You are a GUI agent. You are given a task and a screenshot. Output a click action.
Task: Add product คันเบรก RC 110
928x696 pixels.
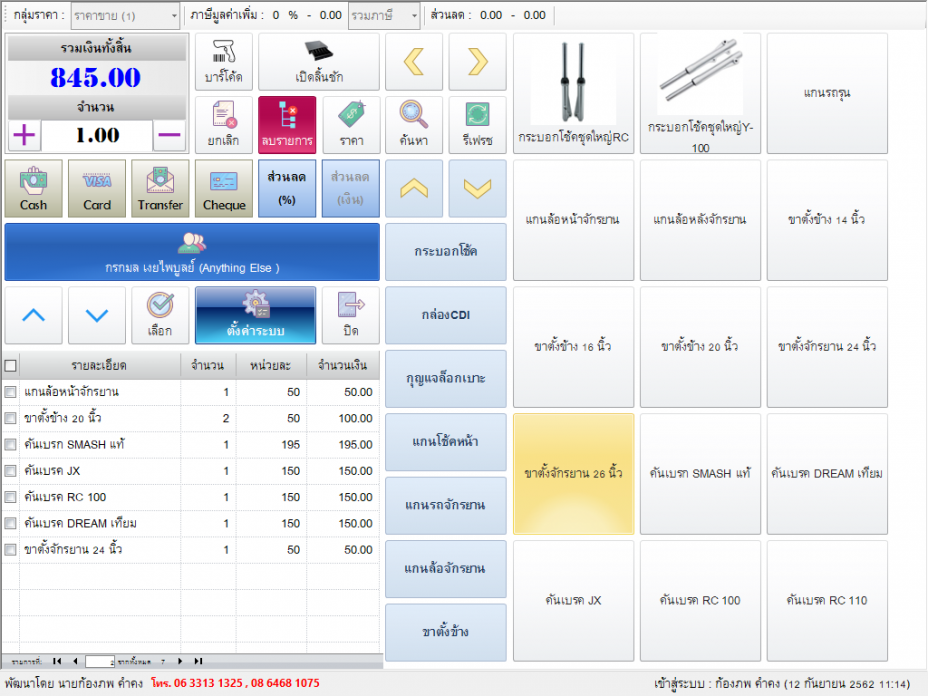pyautogui.click(x=827, y=601)
